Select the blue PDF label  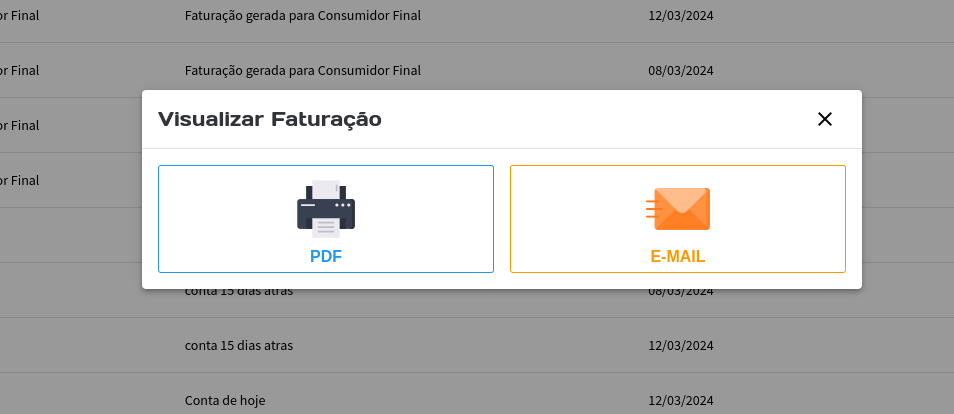[x=326, y=256]
